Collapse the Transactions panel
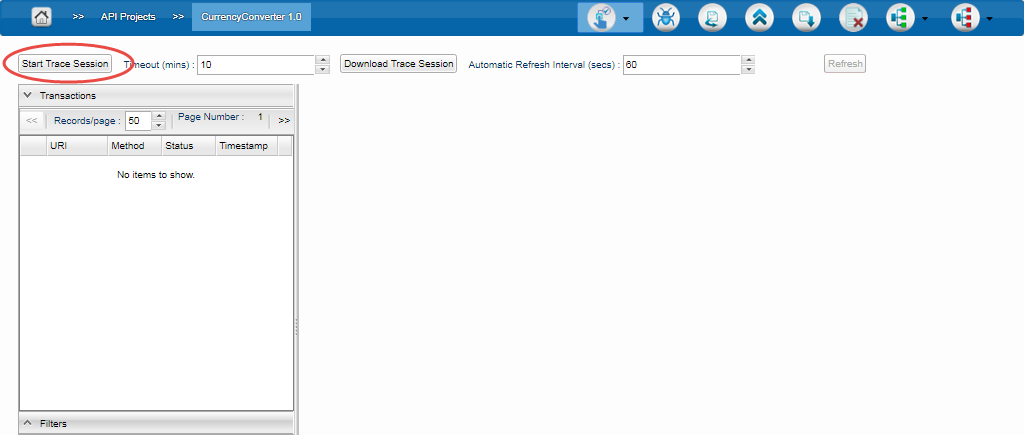This screenshot has width=1024, height=435. click(27, 95)
